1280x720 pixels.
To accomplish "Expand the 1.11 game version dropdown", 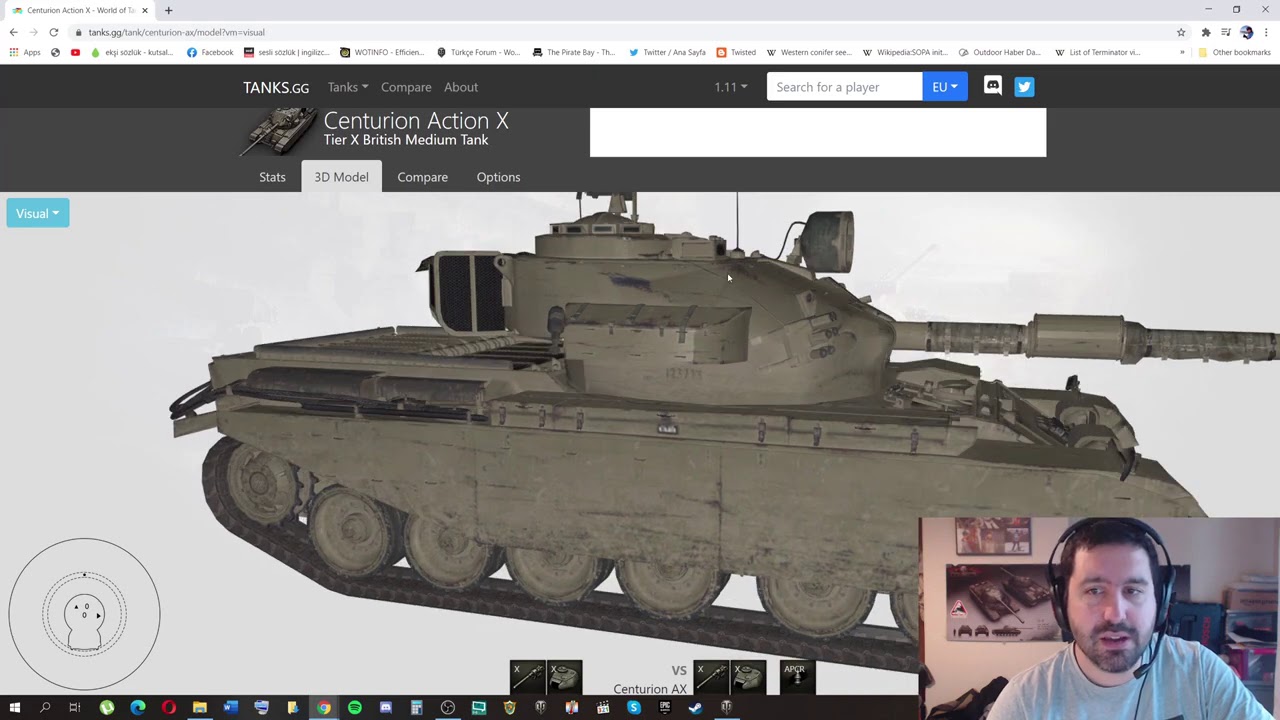I will pyautogui.click(x=730, y=87).
